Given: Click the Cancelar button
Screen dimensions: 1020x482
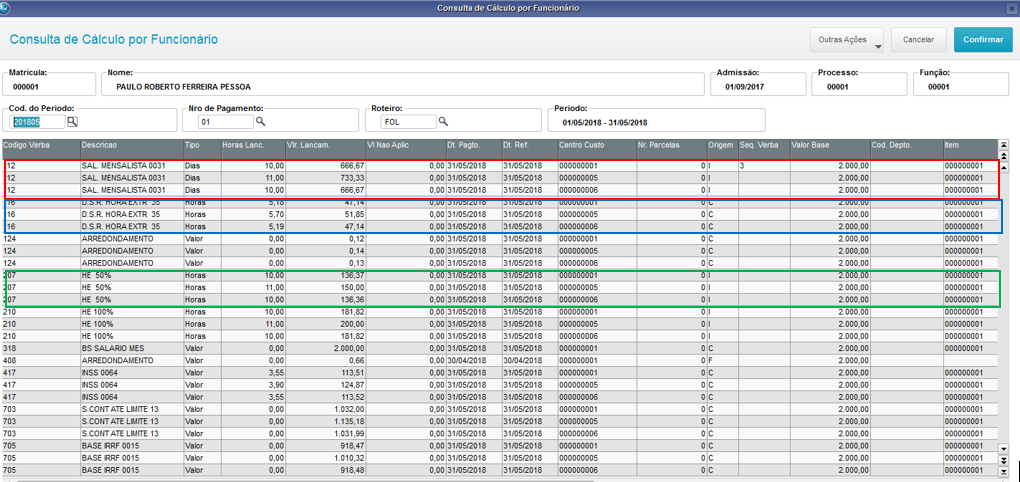Looking at the screenshot, I should click(919, 40).
